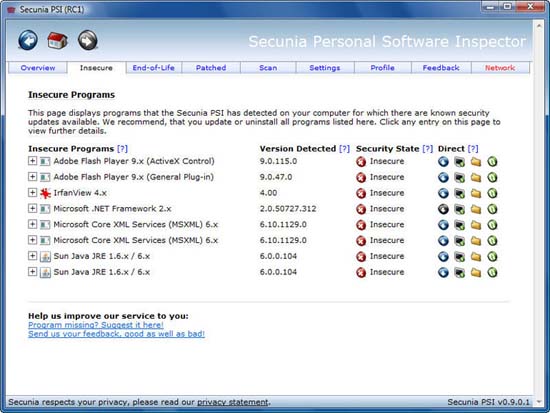Switch to the Feedback tab

tap(441, 68)
